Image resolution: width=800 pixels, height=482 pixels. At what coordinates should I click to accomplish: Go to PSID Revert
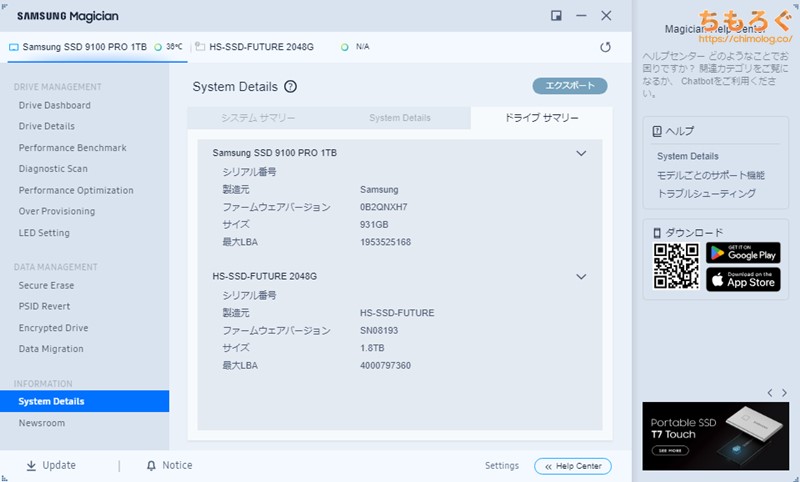pyautogui.click(x=44, y=307)
